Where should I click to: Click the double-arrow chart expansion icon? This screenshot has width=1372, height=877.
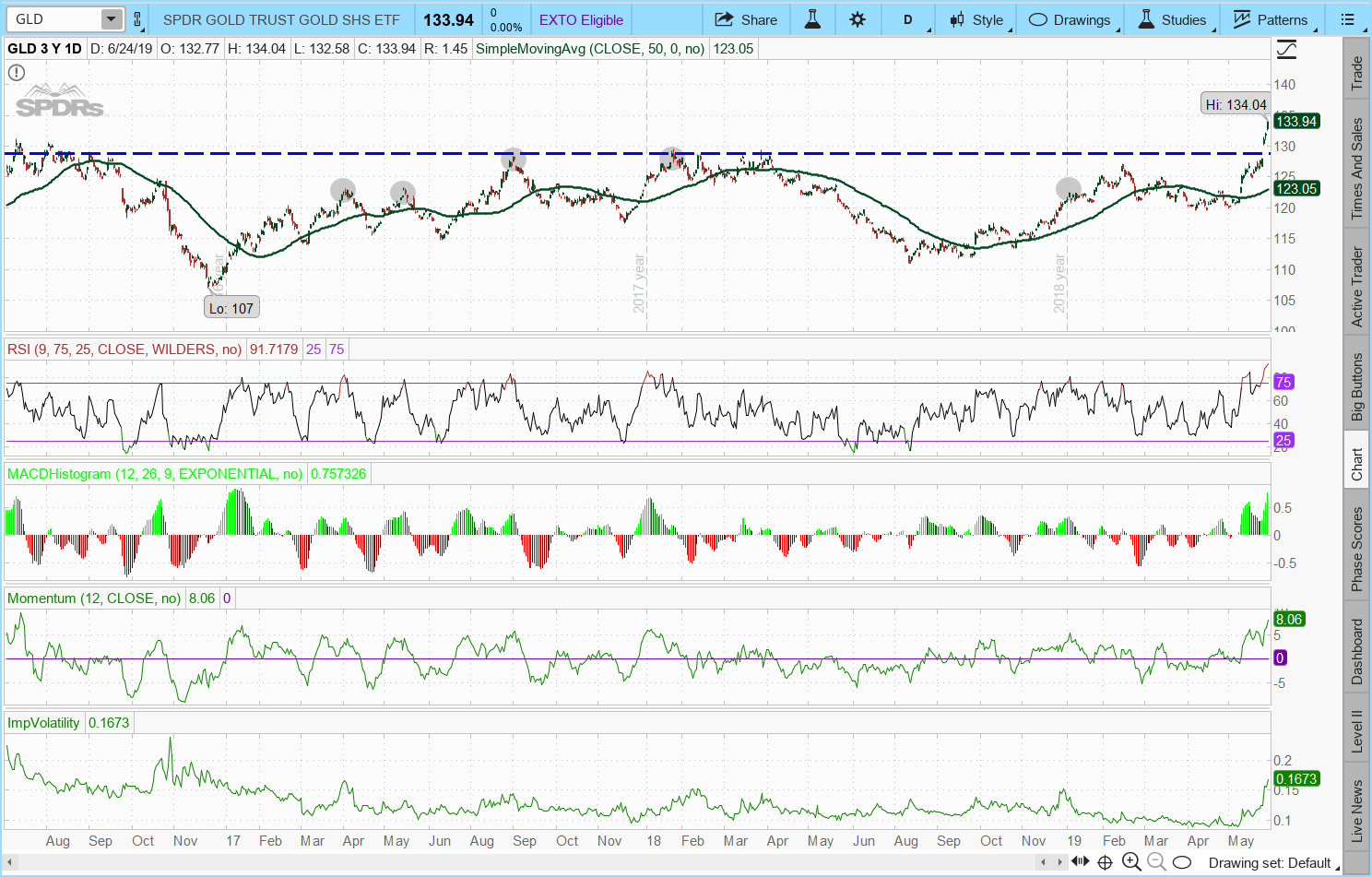click(1081, 862)
